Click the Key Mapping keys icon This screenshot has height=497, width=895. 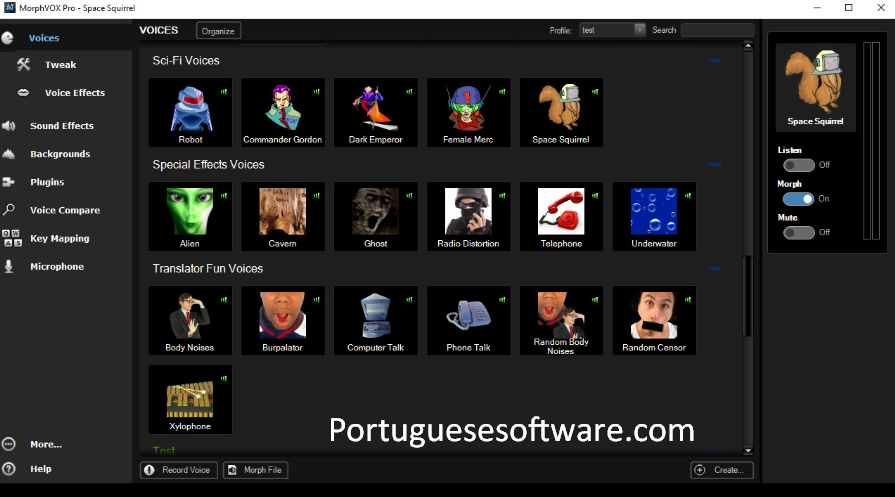point(12,238)
